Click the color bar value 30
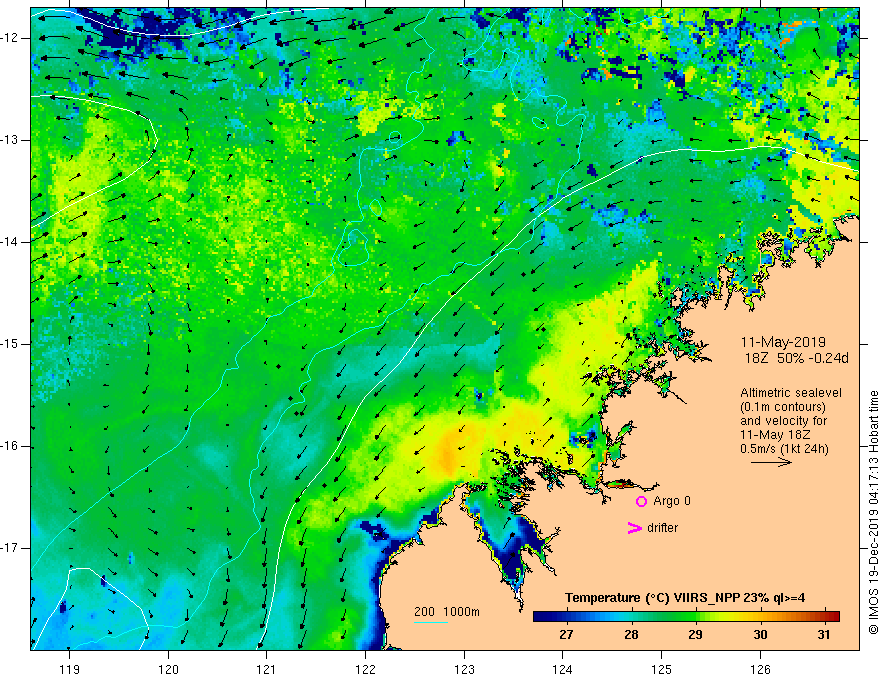This screenshot has width=880, height=680. click(760, 635)
